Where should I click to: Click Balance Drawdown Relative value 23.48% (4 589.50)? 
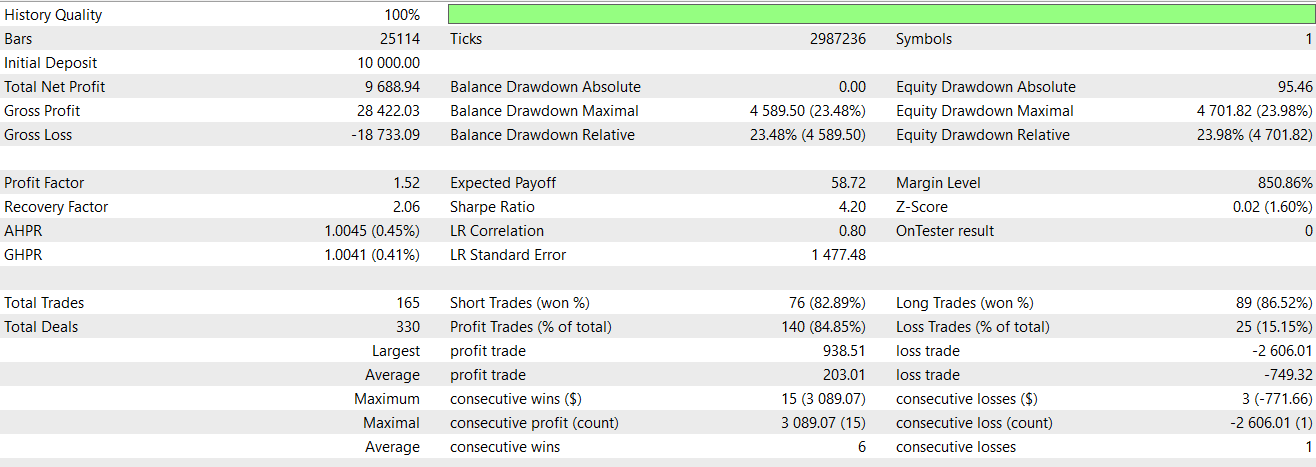point(808,135)
